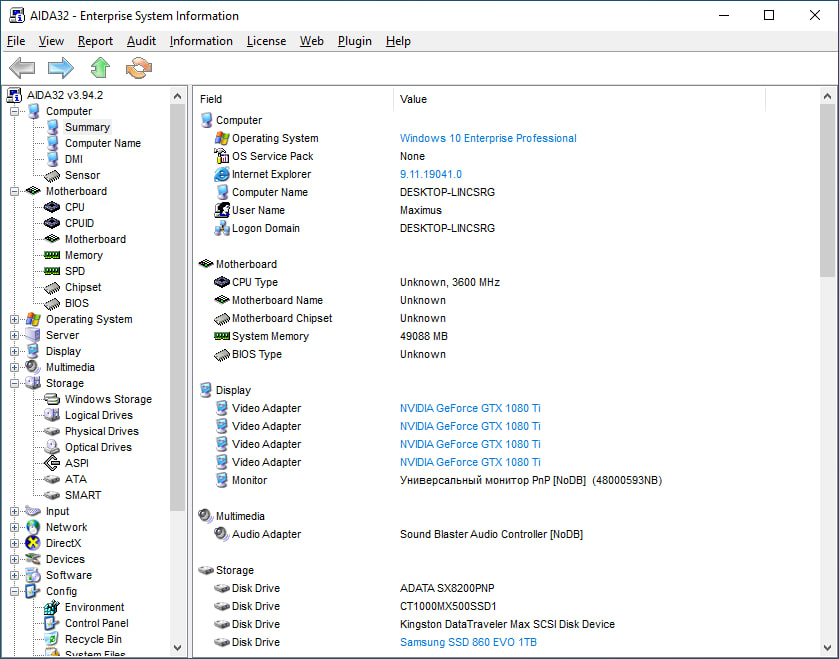Expand the Display tree node
The width and height of the screenshot is (839, 659).
point(14,351)
